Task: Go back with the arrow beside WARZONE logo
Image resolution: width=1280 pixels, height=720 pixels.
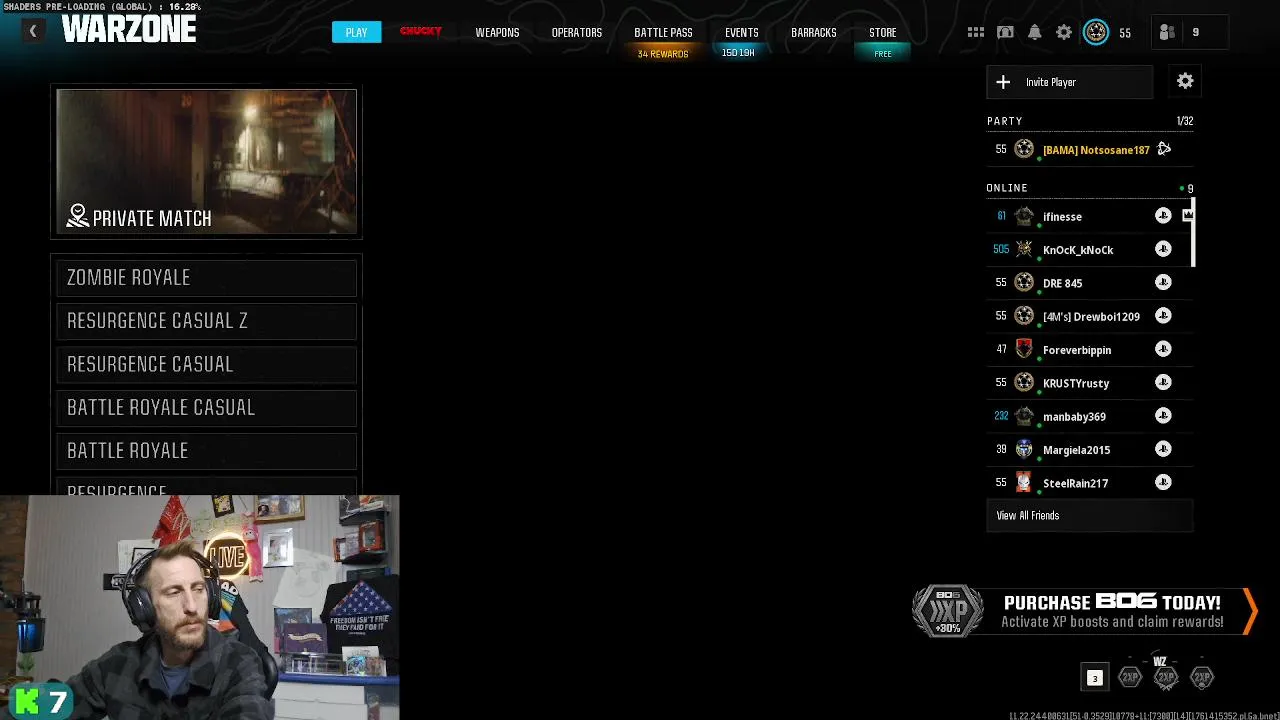Action: pyautogui.click(x=32, y=32)
